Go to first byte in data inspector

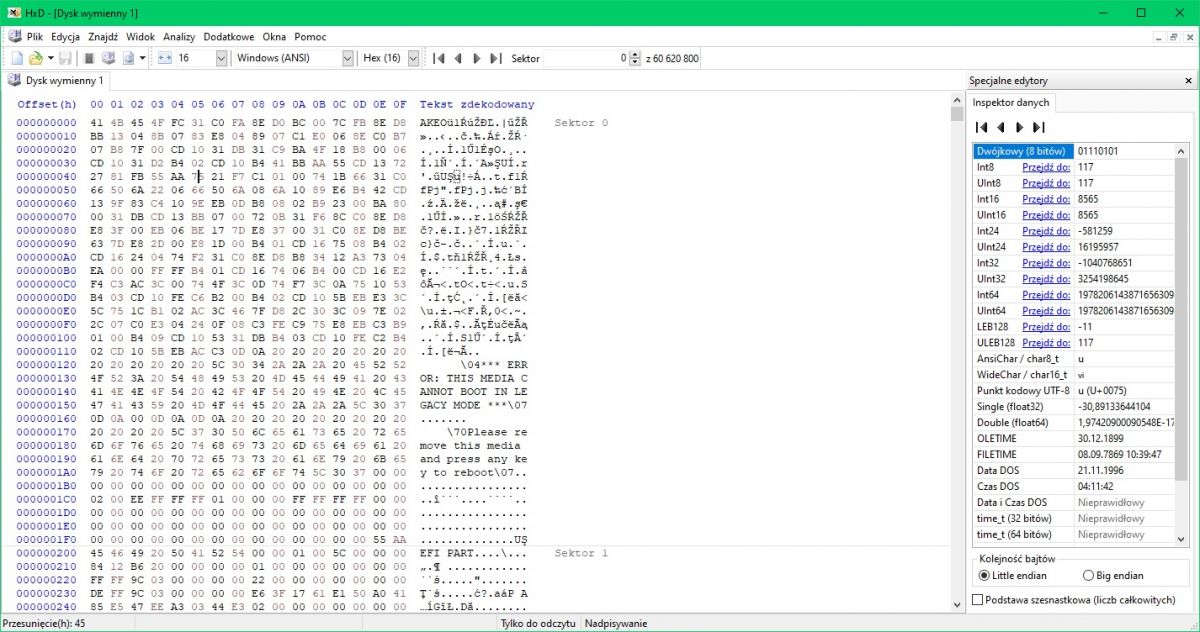click(982, 127)
